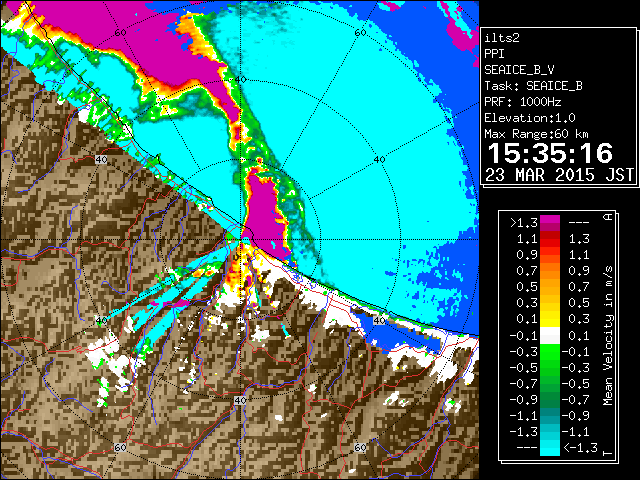Click the right-column '1.3' legend value
The image size is (640, 480).
(x=579, y=239)
